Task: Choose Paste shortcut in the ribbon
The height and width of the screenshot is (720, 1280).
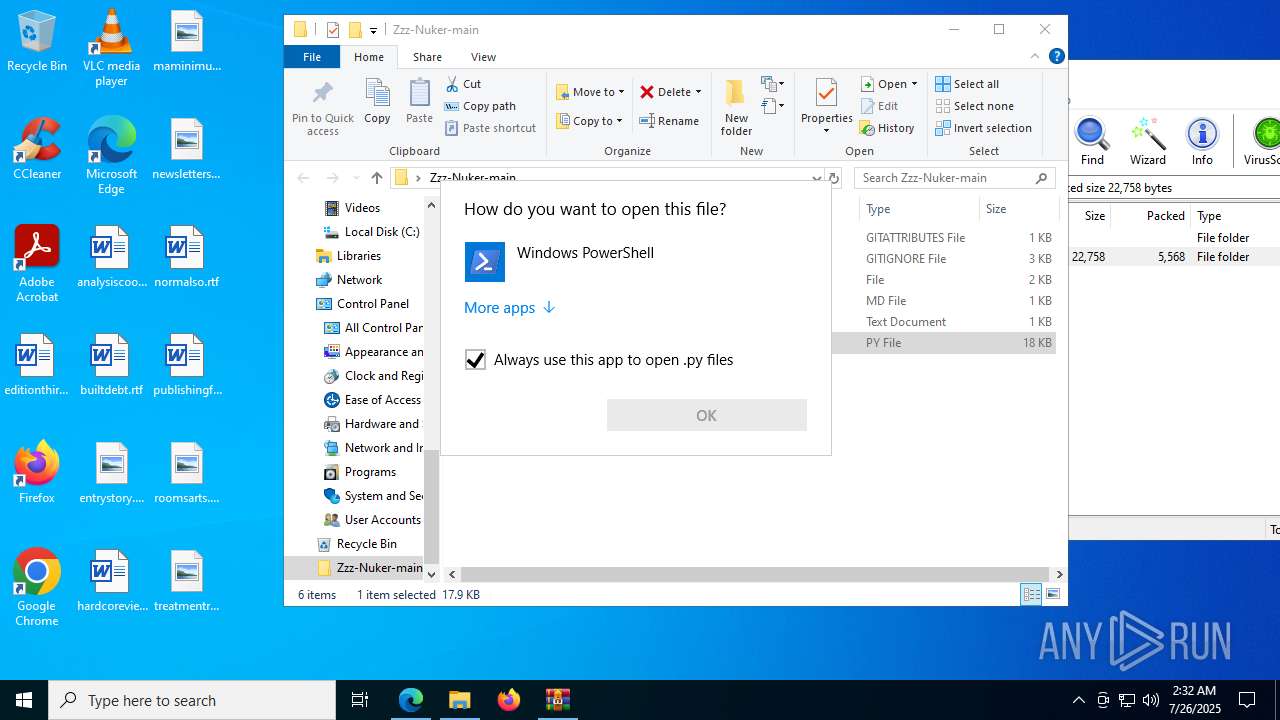Action: click(x=490, y=128)
